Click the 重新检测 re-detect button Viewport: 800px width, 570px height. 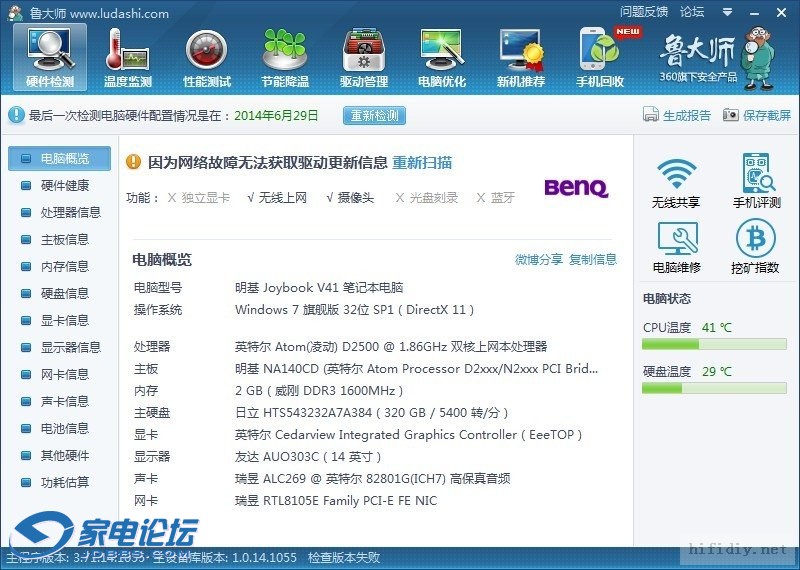pyautogui.click(x=374, y=115)
